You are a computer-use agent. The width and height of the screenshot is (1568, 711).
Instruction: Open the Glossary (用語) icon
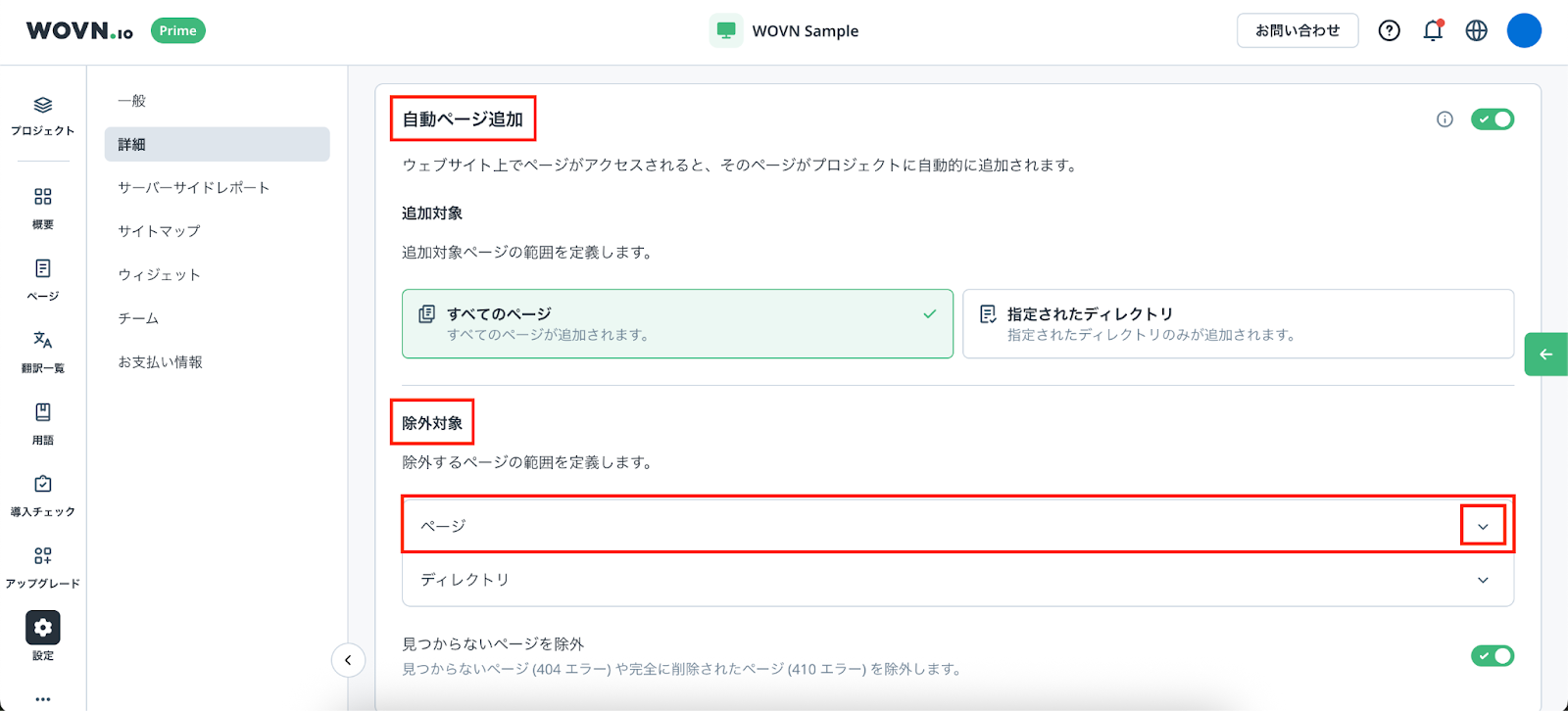click(x=43, y=412)
